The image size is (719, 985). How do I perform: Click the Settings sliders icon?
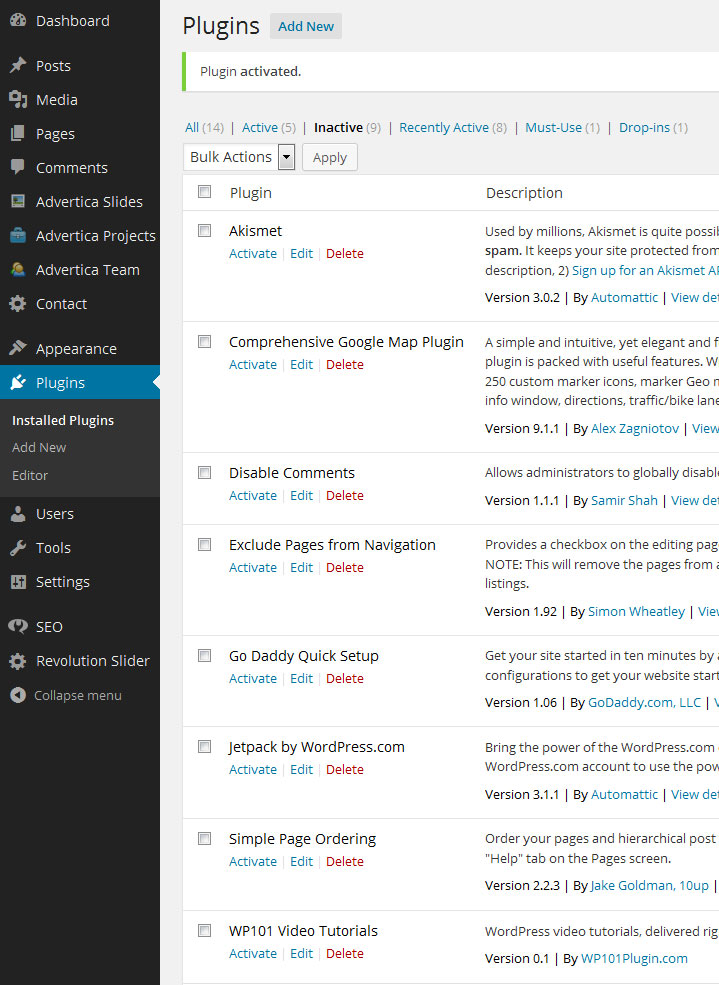coord(18,581)
